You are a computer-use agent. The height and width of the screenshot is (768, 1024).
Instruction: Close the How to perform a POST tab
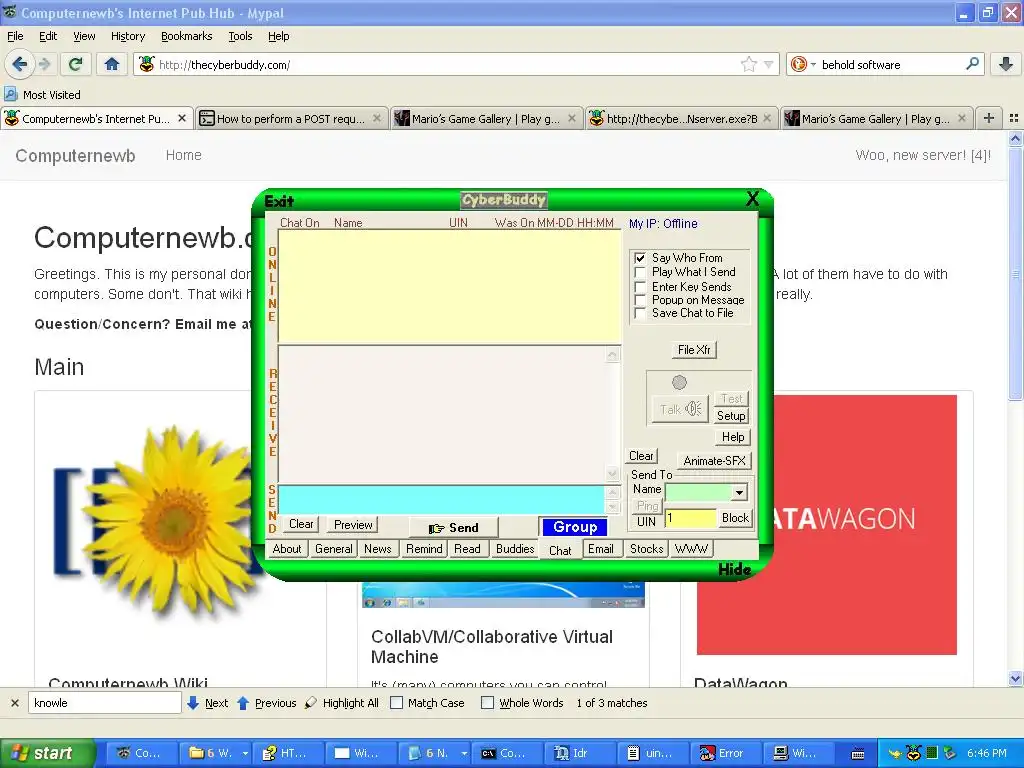pyautogui.click(x=377, y=118)
